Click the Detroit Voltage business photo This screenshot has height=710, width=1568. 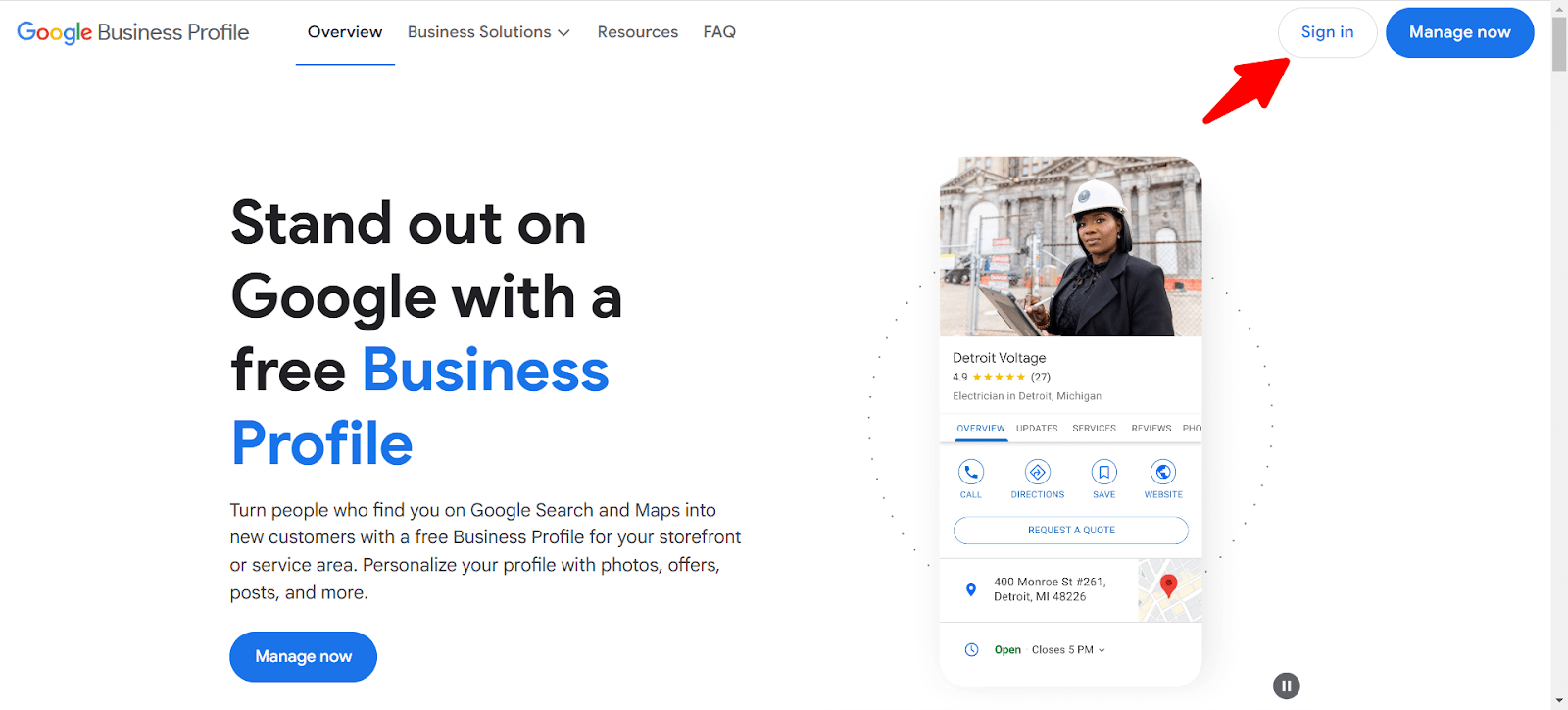click(1070, 246)
